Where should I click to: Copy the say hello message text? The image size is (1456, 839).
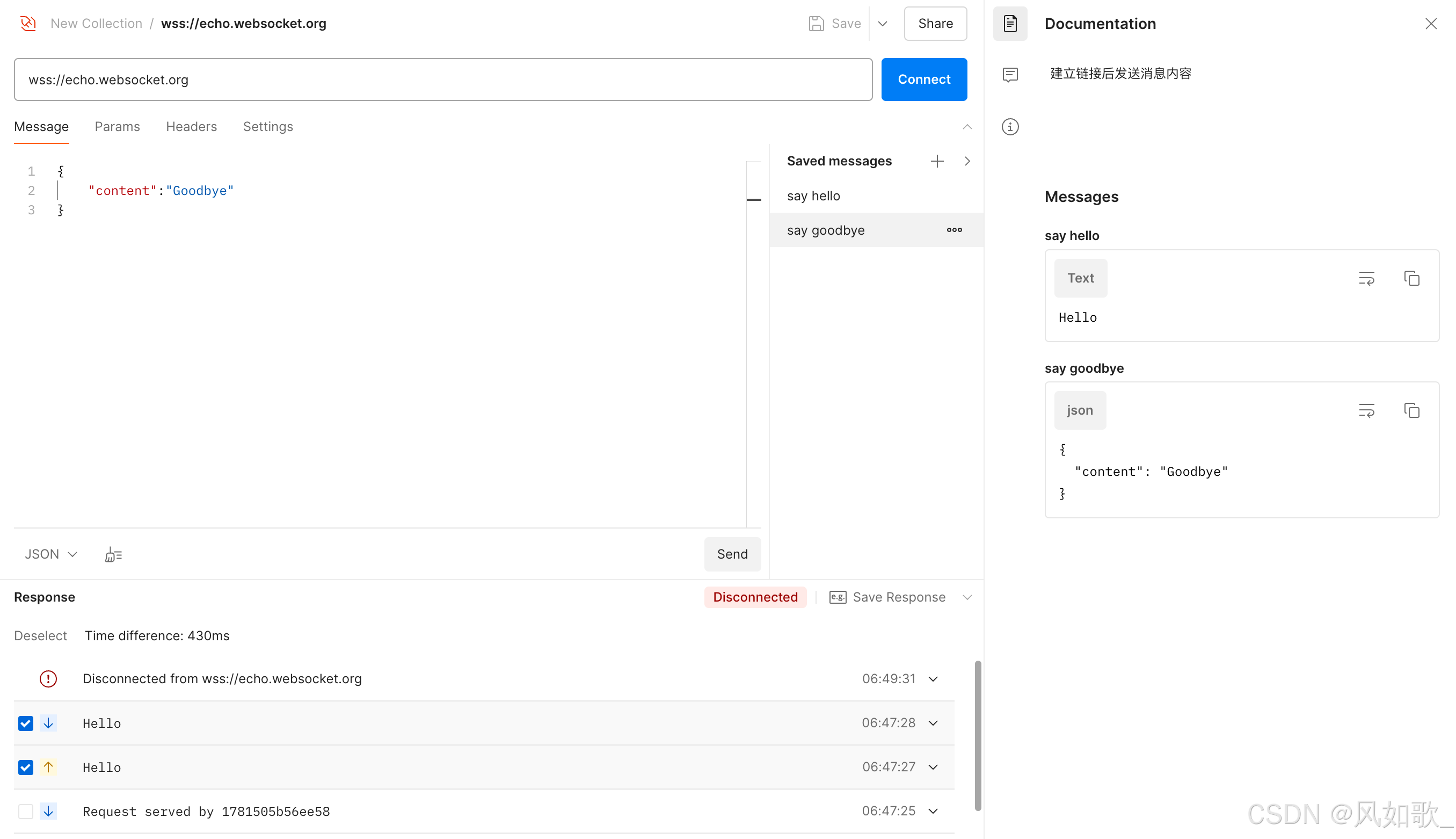click(1411, 278)
